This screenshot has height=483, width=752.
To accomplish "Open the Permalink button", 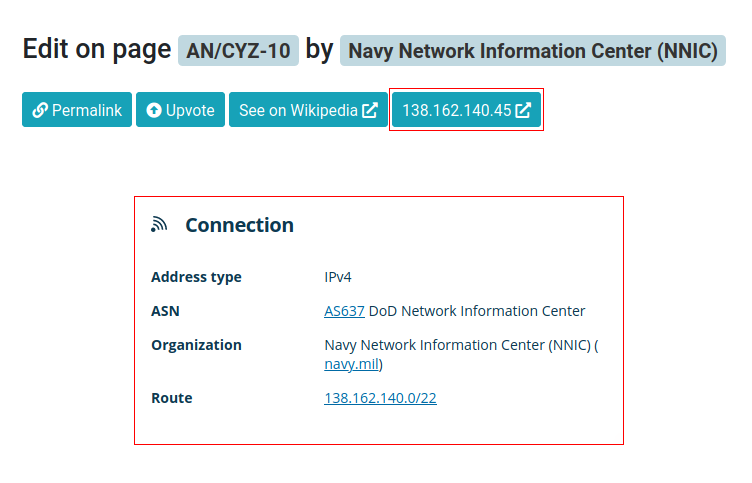I will pyautogui.click(x=77, y=110).
